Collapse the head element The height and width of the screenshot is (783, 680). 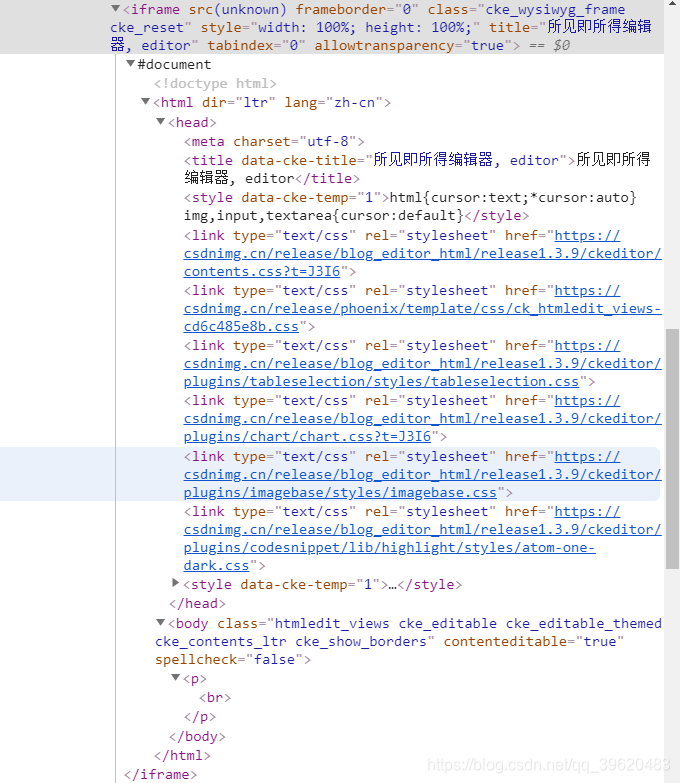pos(161,121)
